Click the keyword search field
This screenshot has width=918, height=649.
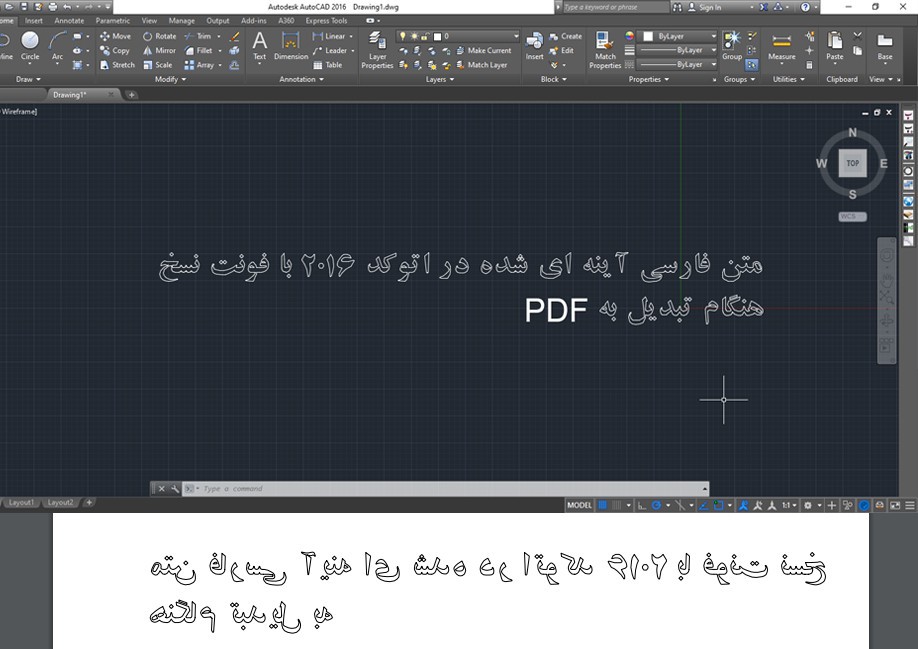(615, 7)
